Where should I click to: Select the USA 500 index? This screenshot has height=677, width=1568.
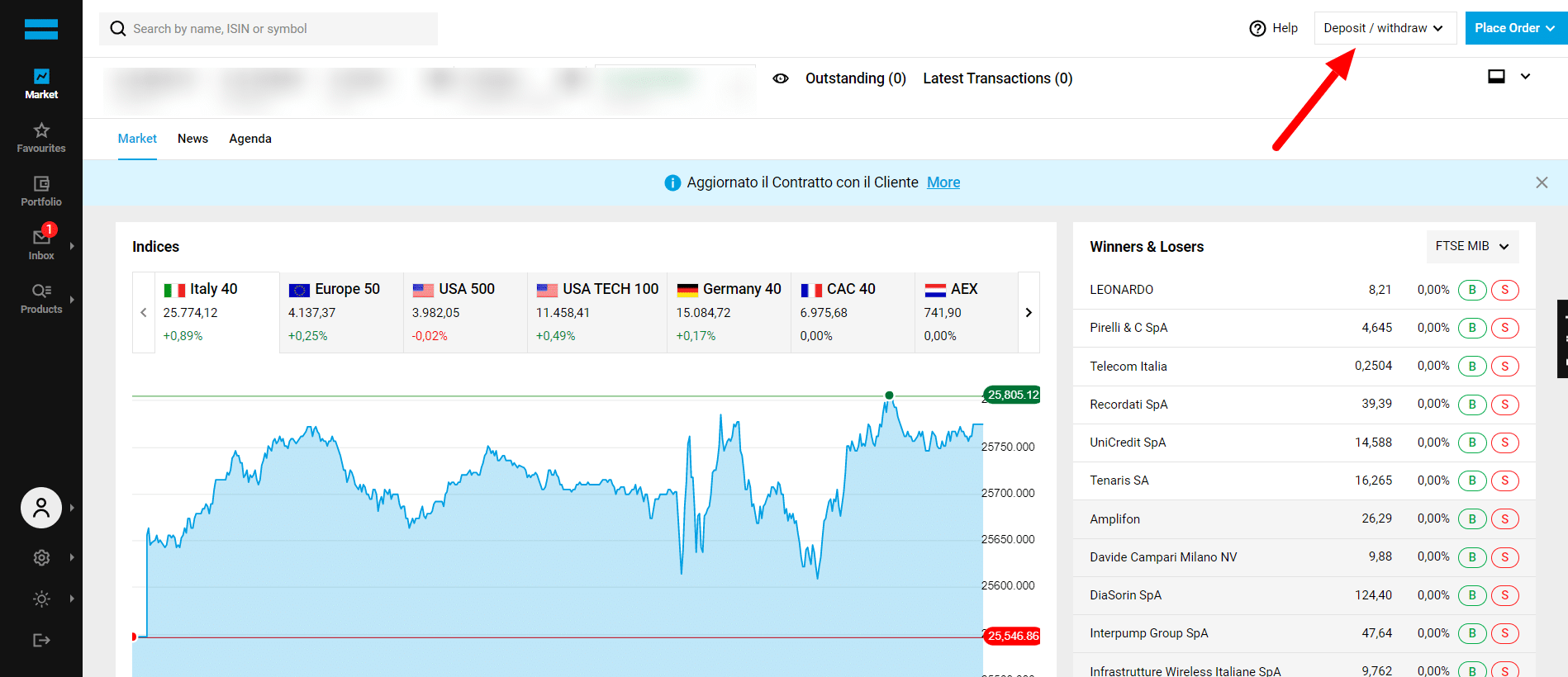pyautogui.click(x=465, y=312)
